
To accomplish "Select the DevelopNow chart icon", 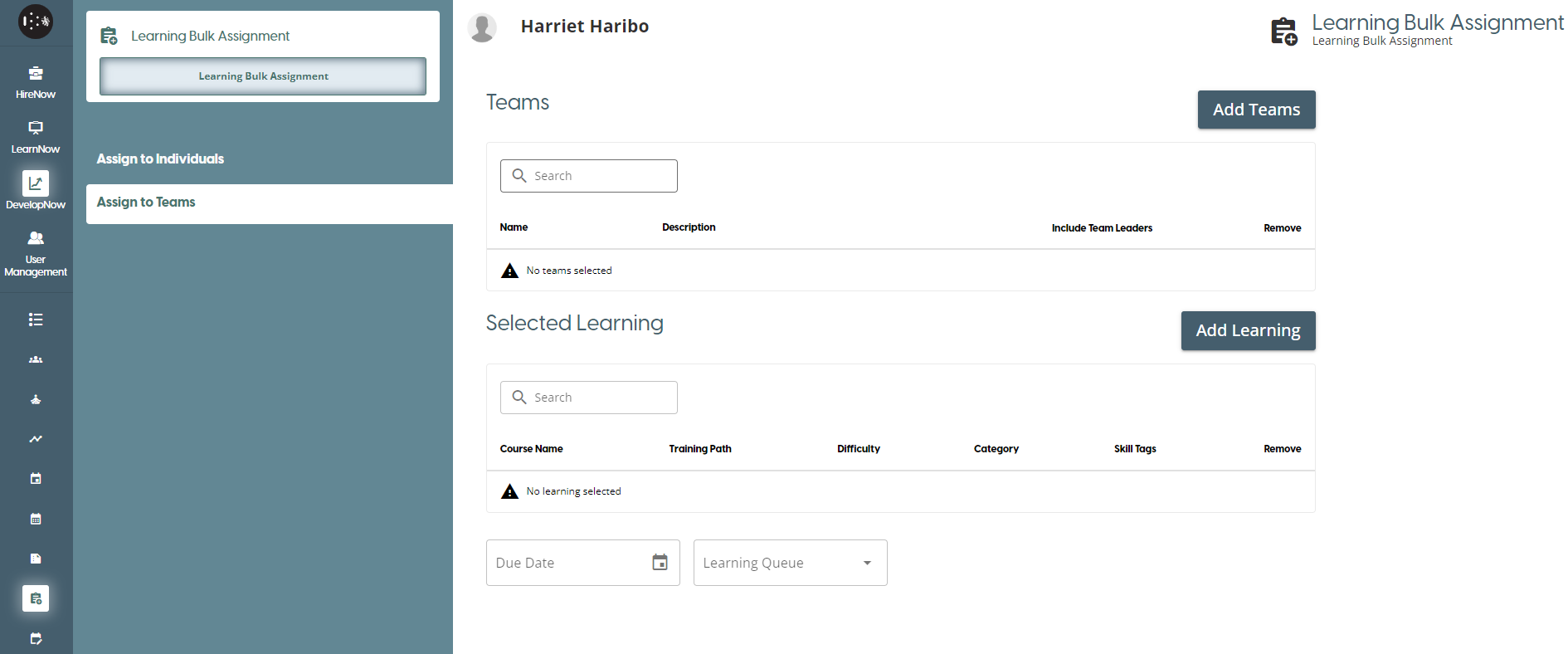I will [x=36, y=183].
